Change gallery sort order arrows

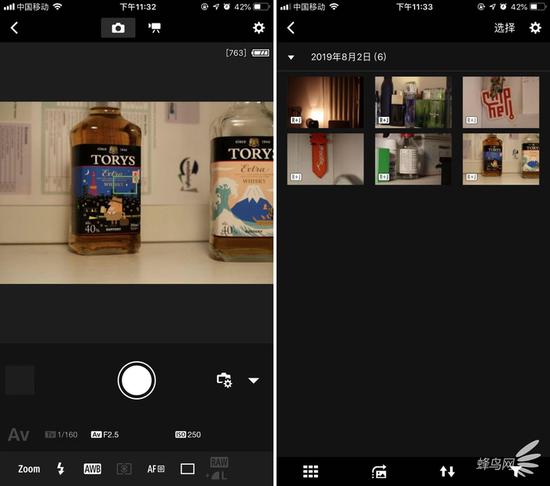[447, 472]
